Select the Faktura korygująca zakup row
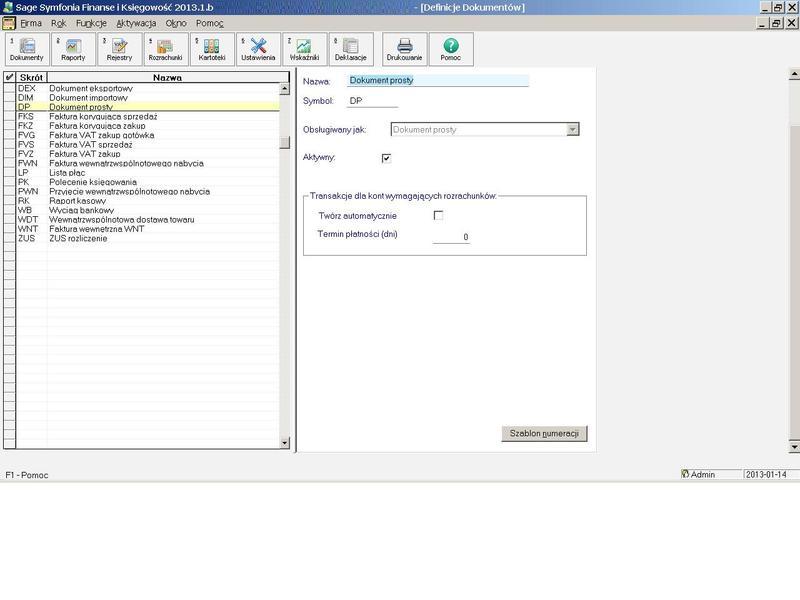The width and height of the screenshot is (800, 600). tap(148, 126)
